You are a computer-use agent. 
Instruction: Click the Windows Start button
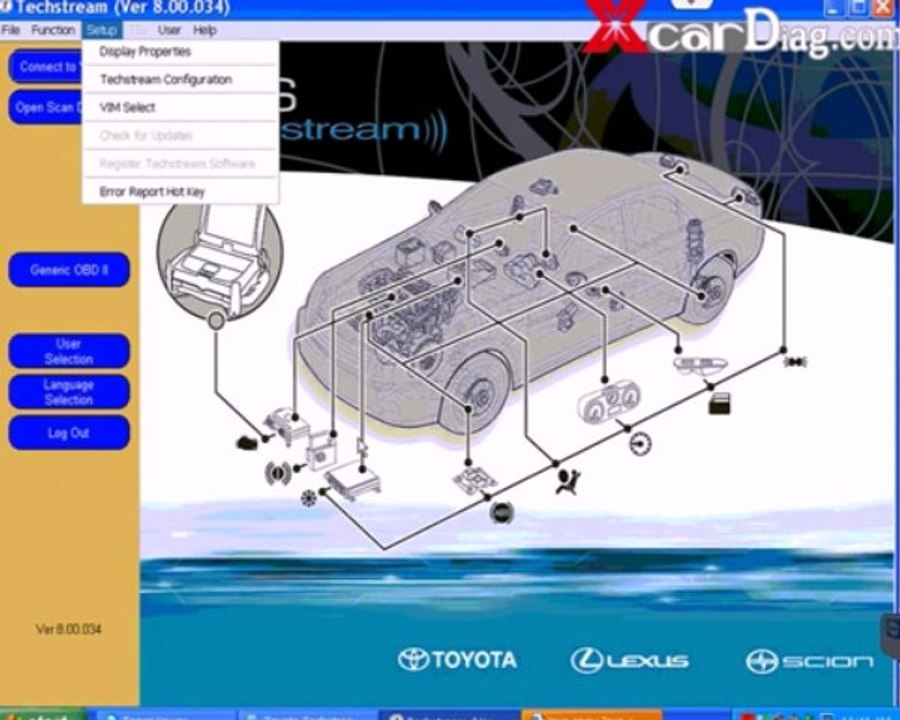click(43, 714)
